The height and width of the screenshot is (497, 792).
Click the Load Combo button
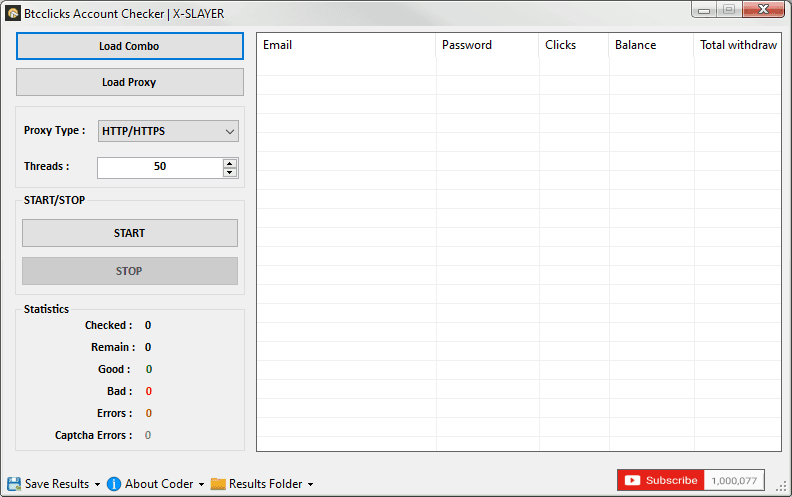pyautogui.click(x=129, y=46)
